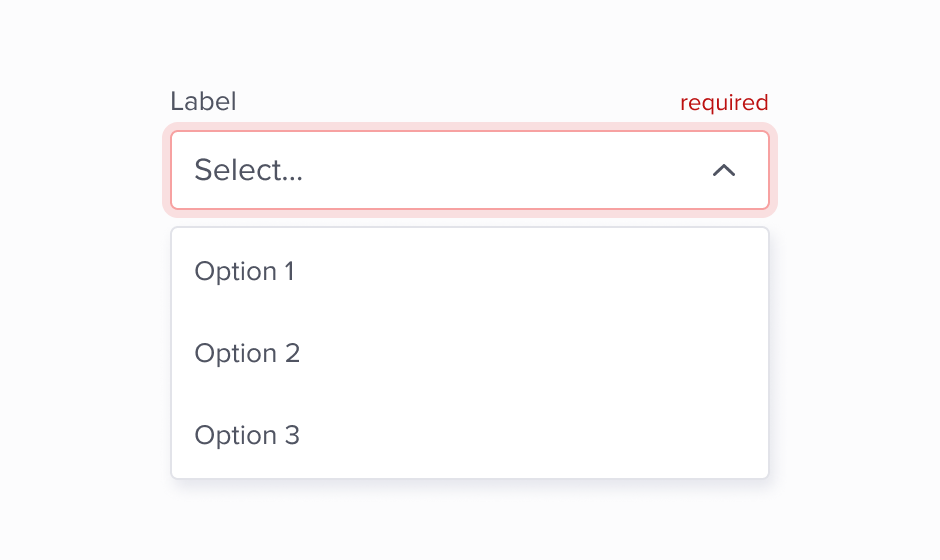This screenshot has height=560, width=940.
Task: Click the Option 1 row
Action: pos(469,272)
